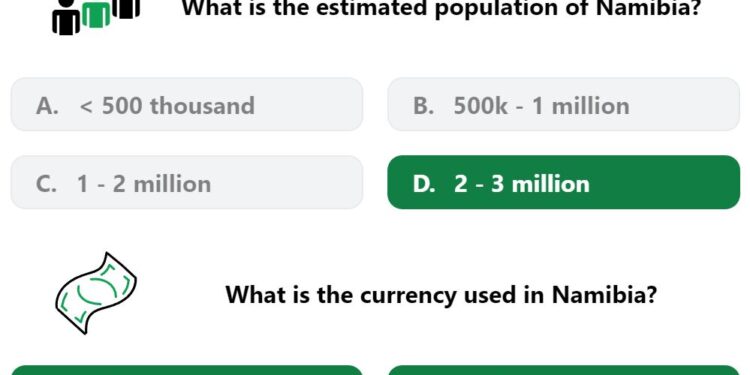
Task: Click the left black person figure
Action: click(66, 18)
